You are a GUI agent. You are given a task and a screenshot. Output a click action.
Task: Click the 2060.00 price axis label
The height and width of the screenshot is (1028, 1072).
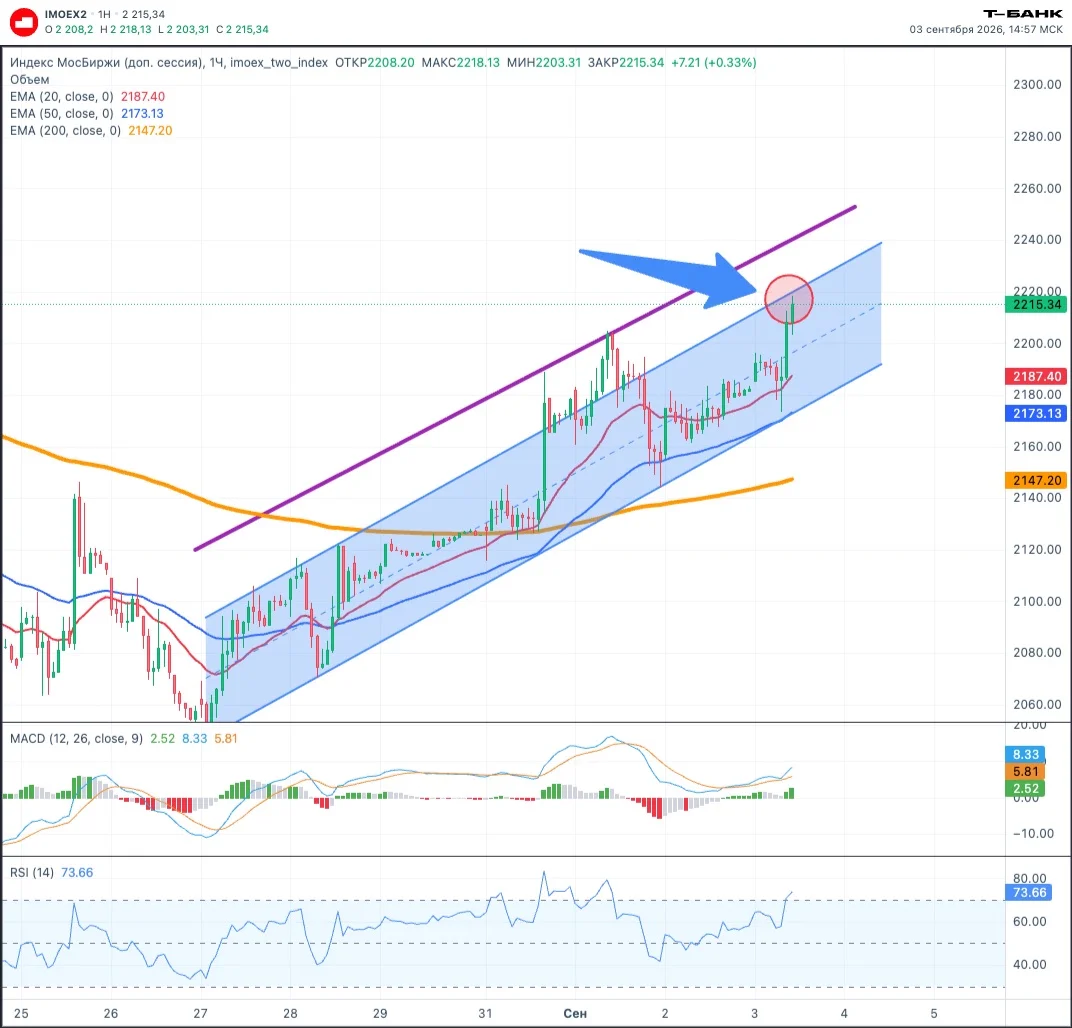(x=1037, y=704)
